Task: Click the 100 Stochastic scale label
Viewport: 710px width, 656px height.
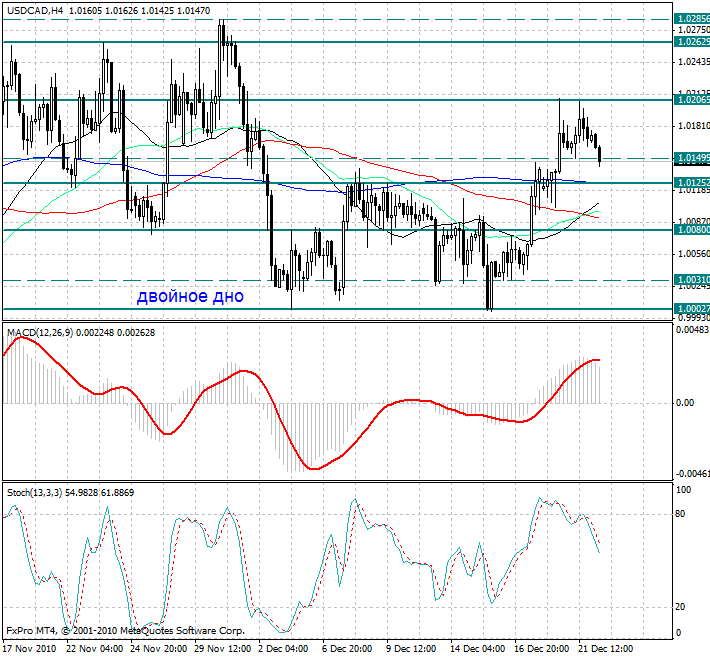Action: click(x=683, y=490)
